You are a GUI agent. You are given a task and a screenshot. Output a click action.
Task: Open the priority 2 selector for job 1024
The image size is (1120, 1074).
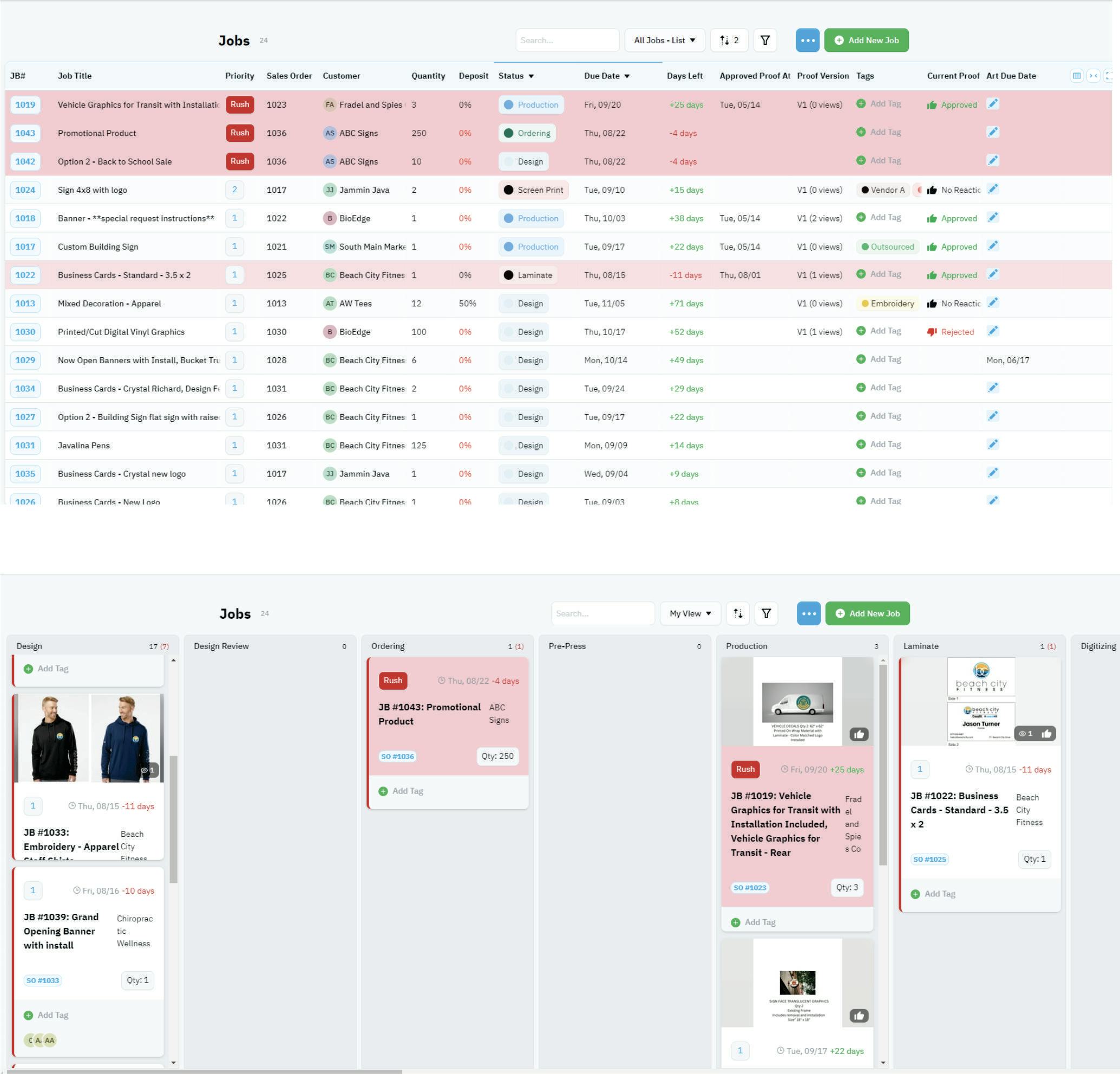click(234, 190)
